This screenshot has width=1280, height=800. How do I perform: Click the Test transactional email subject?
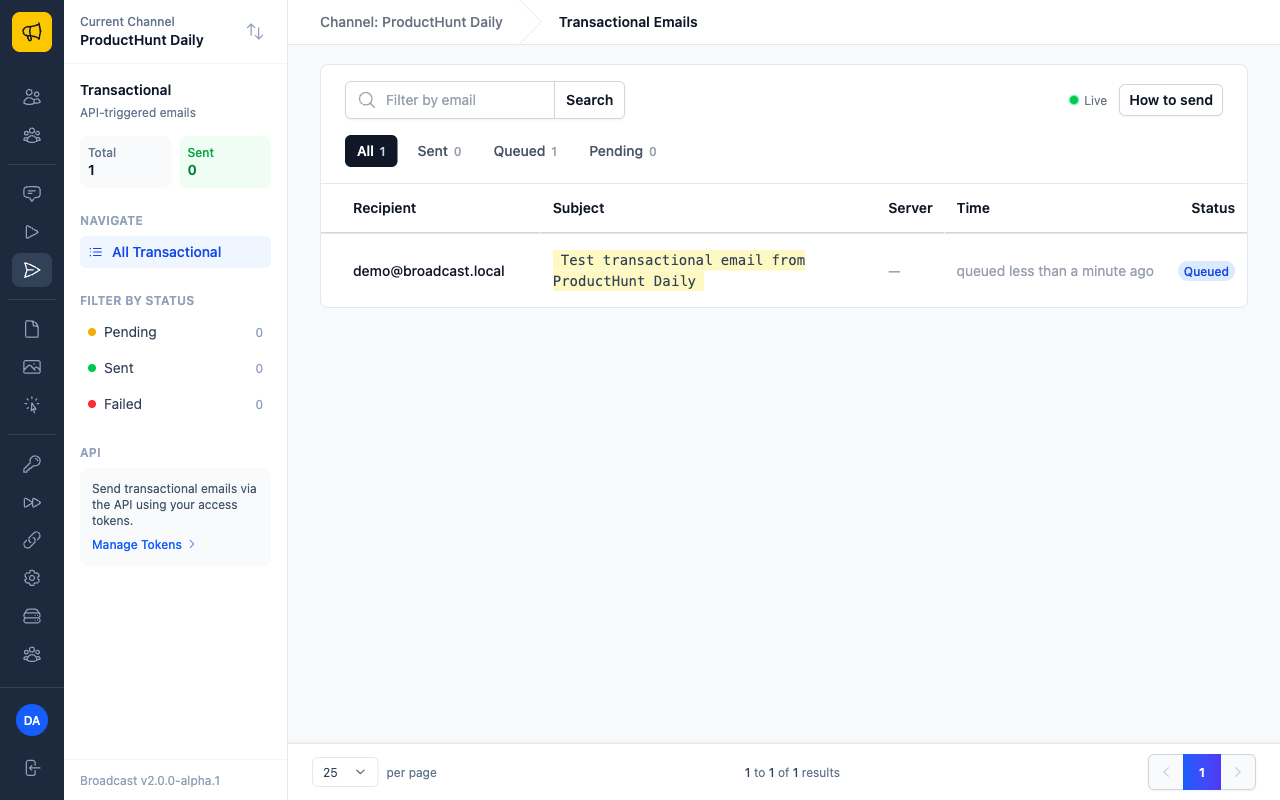tap(679, 270)
